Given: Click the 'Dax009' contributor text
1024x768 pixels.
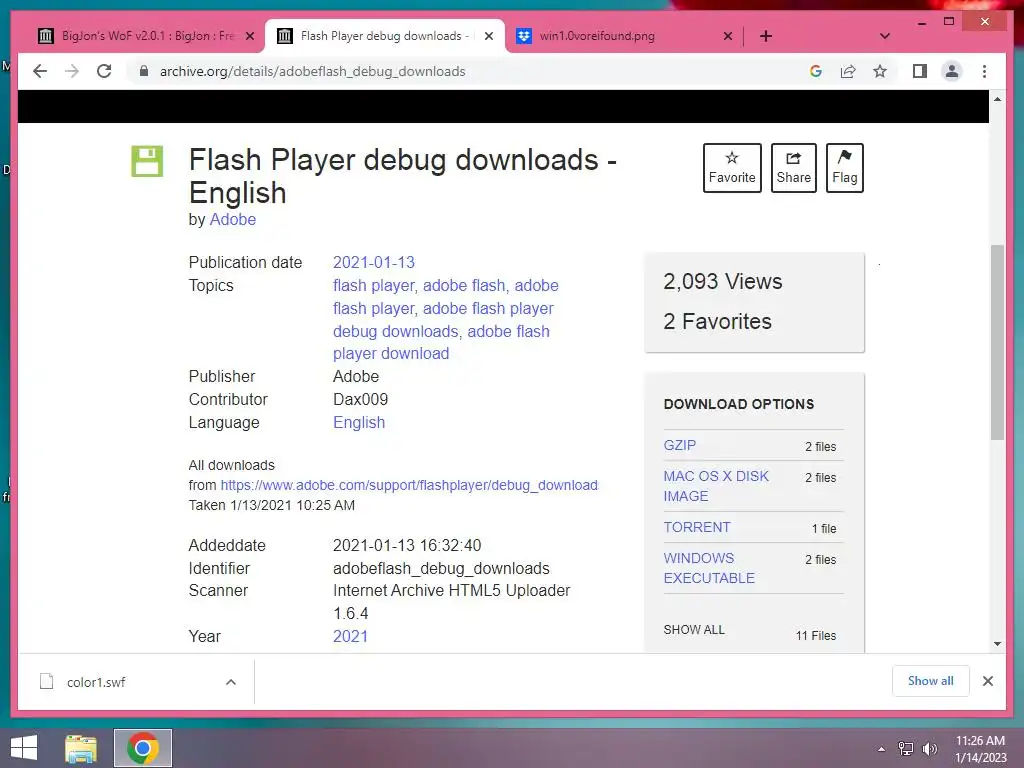Looking at the screenshot, I should (x=360, y=400).
